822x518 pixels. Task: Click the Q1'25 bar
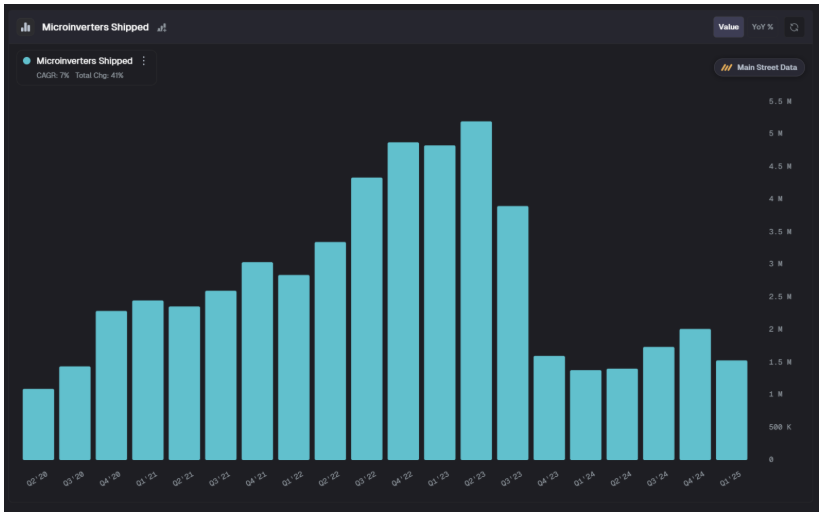pos(732,410)
